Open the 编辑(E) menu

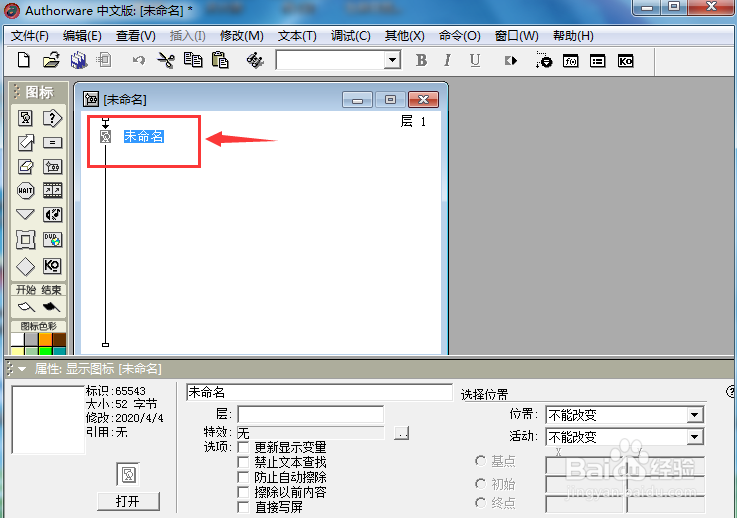(82, 36)
